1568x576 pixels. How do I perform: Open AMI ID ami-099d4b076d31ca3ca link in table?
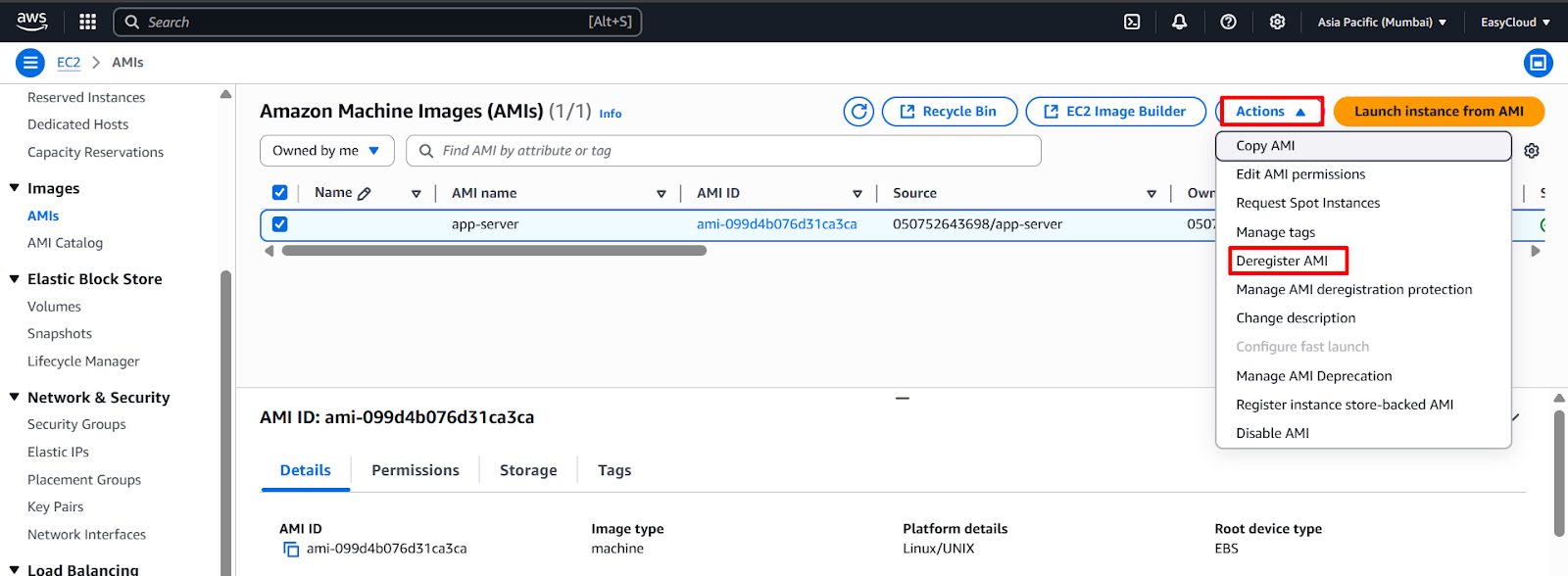coord(777,224)
